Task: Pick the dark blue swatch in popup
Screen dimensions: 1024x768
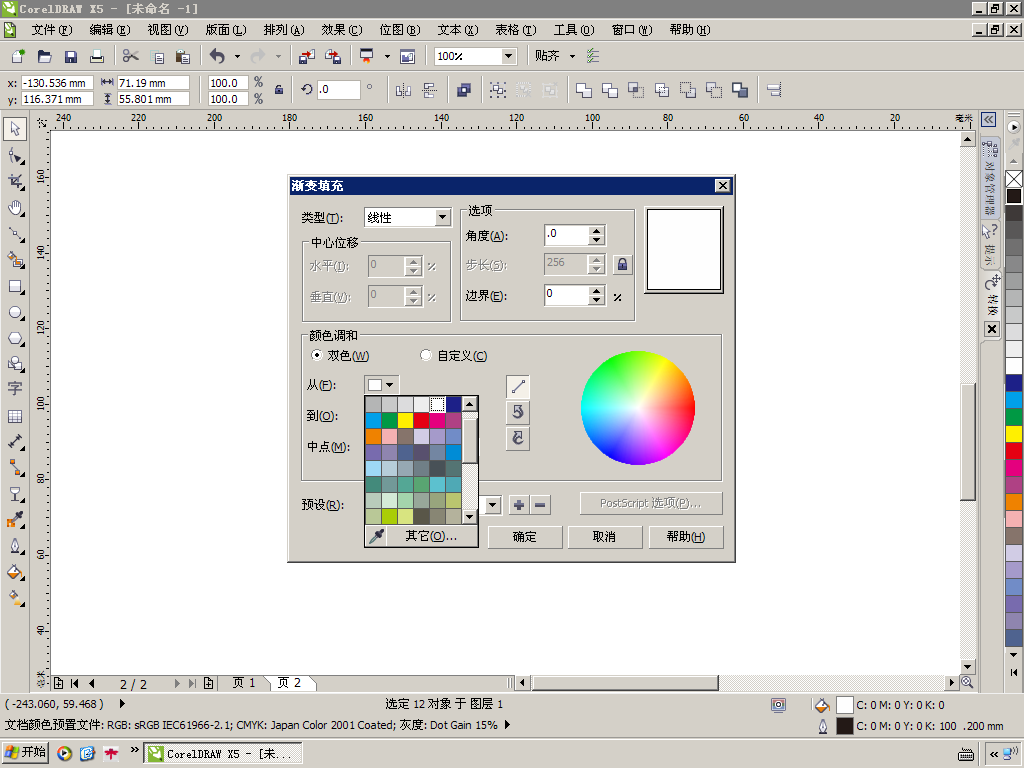Action: pos(453,404)
